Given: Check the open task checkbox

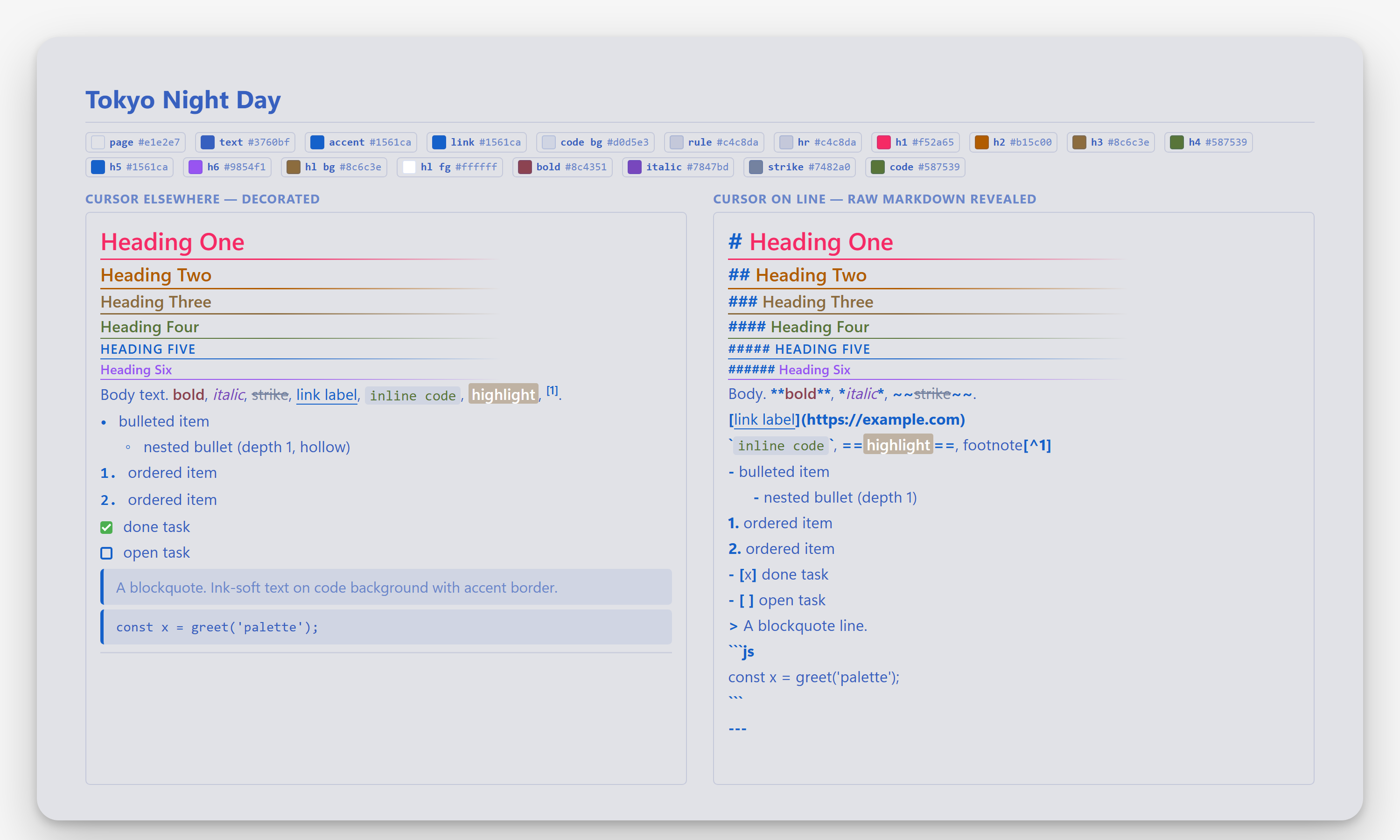Looking at the screenshot, I should [106, 553].
